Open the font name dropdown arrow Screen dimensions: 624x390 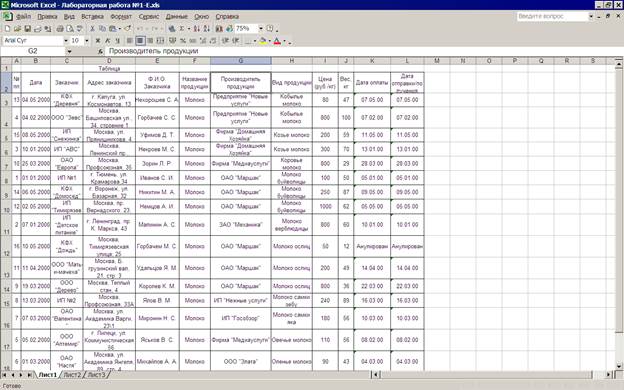point(66,41)
